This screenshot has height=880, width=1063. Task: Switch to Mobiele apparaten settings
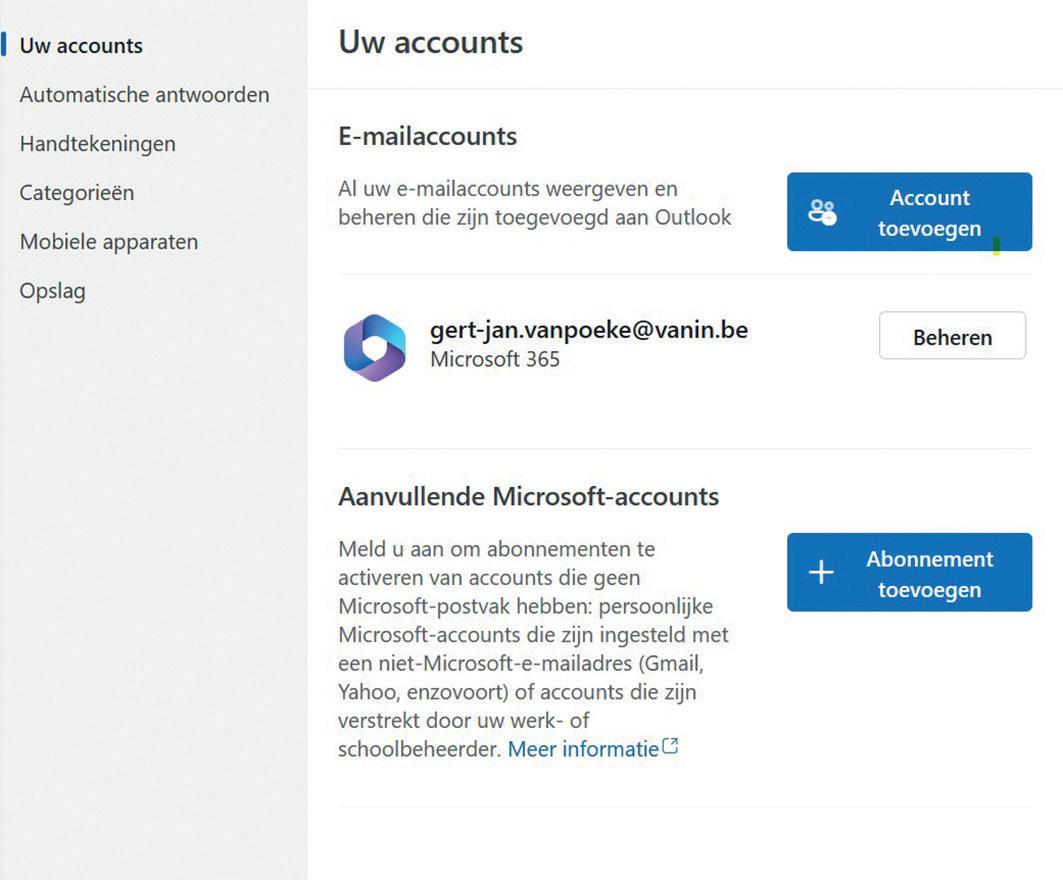click(x=108, y=242)
